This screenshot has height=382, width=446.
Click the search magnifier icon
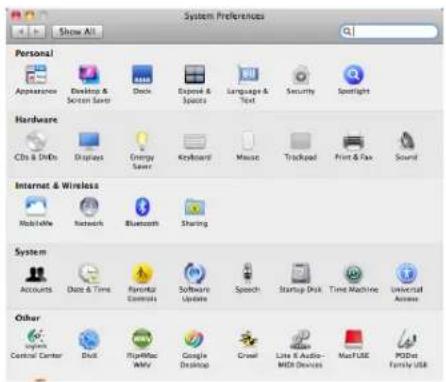347,31
